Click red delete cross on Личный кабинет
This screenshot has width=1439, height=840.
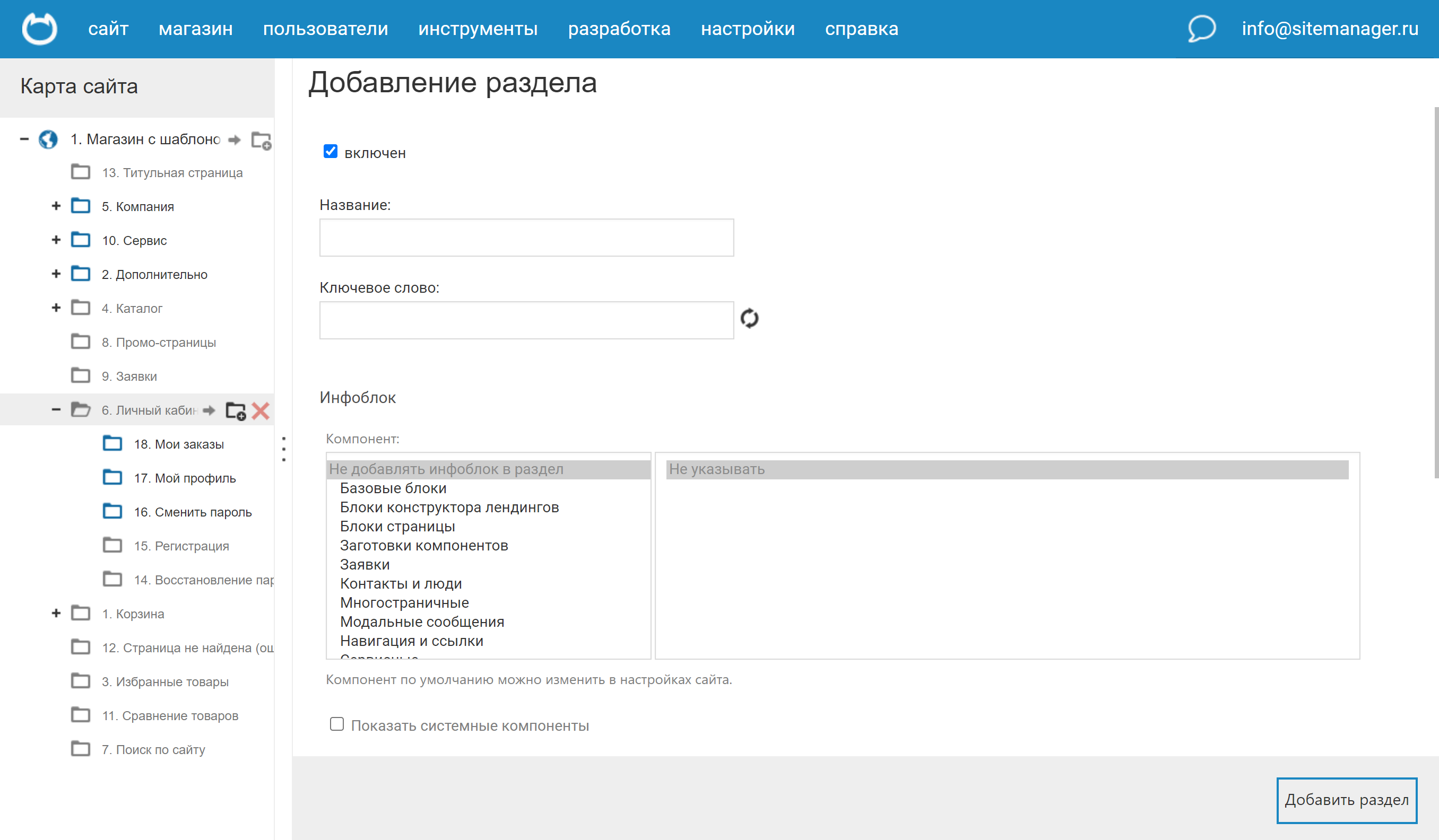coord(261,411)
